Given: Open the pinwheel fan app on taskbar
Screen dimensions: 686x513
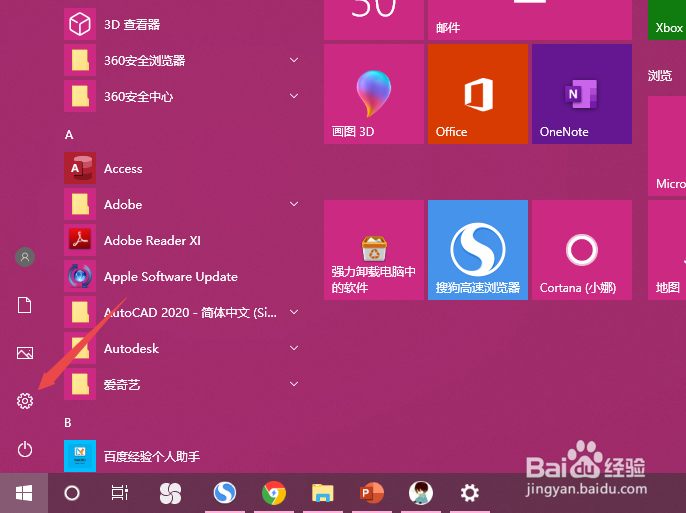Looking at the screenshot, I should 170,493.
